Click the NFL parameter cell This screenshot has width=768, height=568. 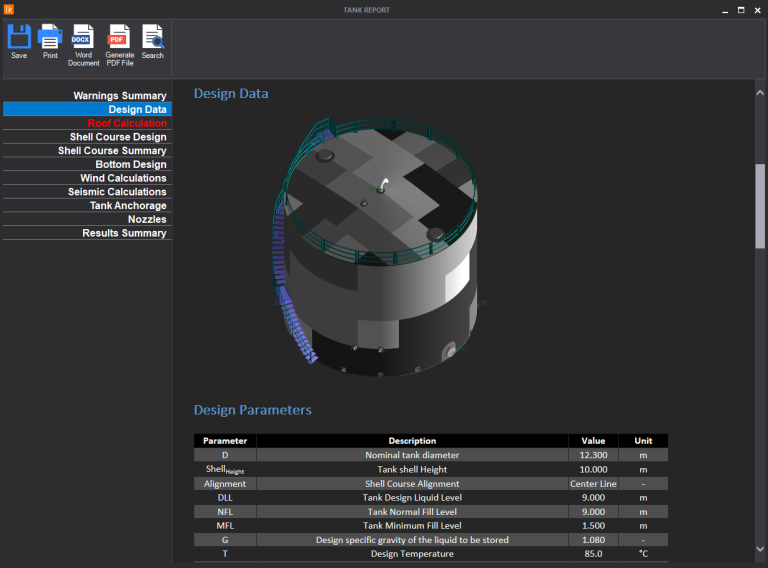tap(225, 512)
